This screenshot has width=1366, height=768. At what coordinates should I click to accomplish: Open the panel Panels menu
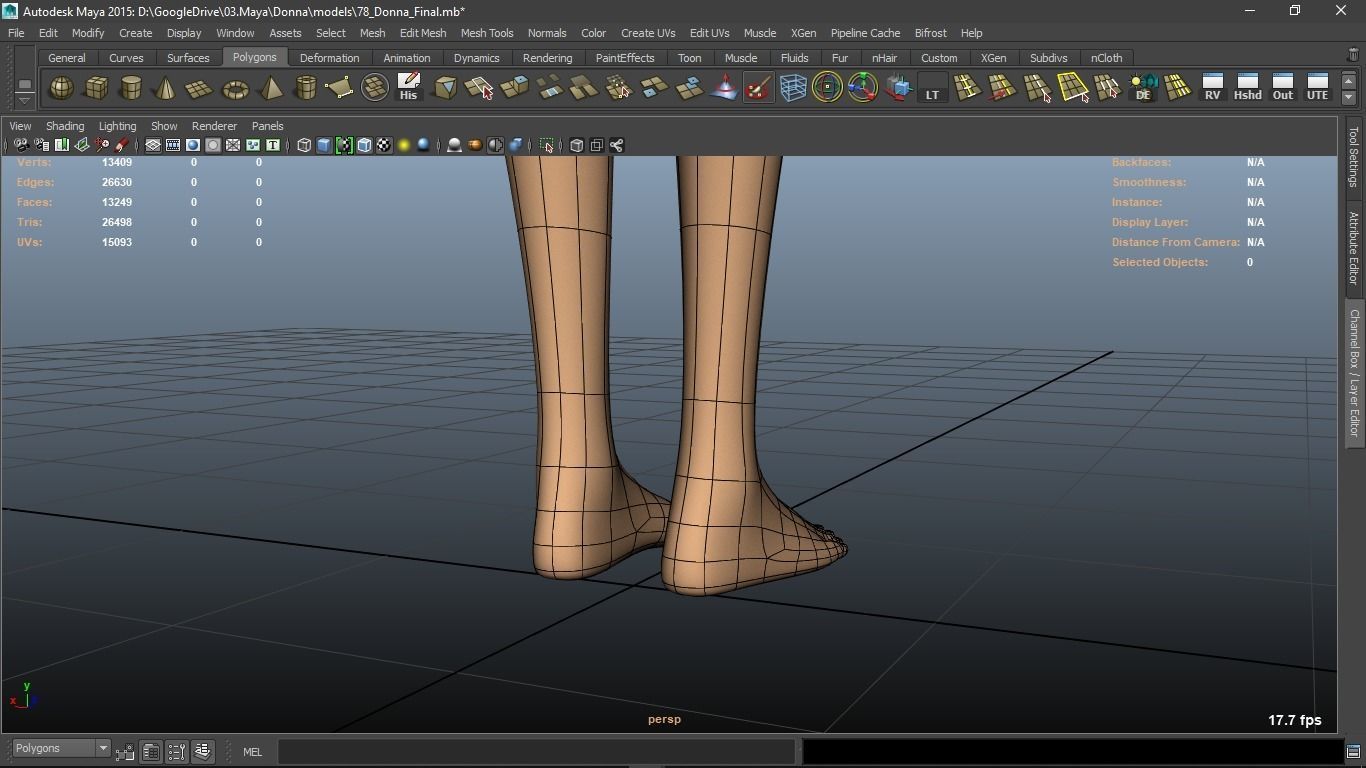tap(267, 126)
